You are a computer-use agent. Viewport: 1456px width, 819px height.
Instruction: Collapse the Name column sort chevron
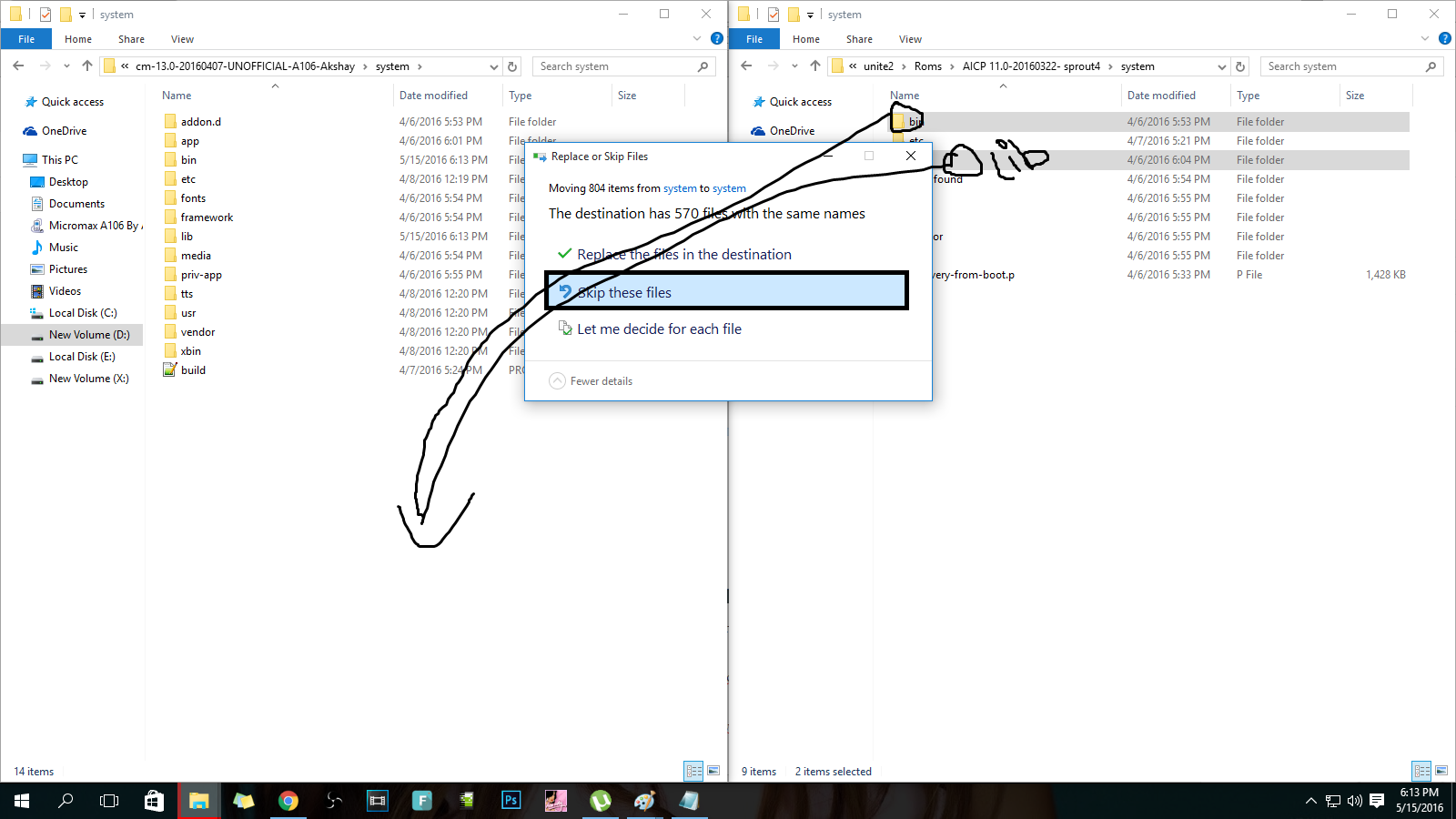pos(275,86)
